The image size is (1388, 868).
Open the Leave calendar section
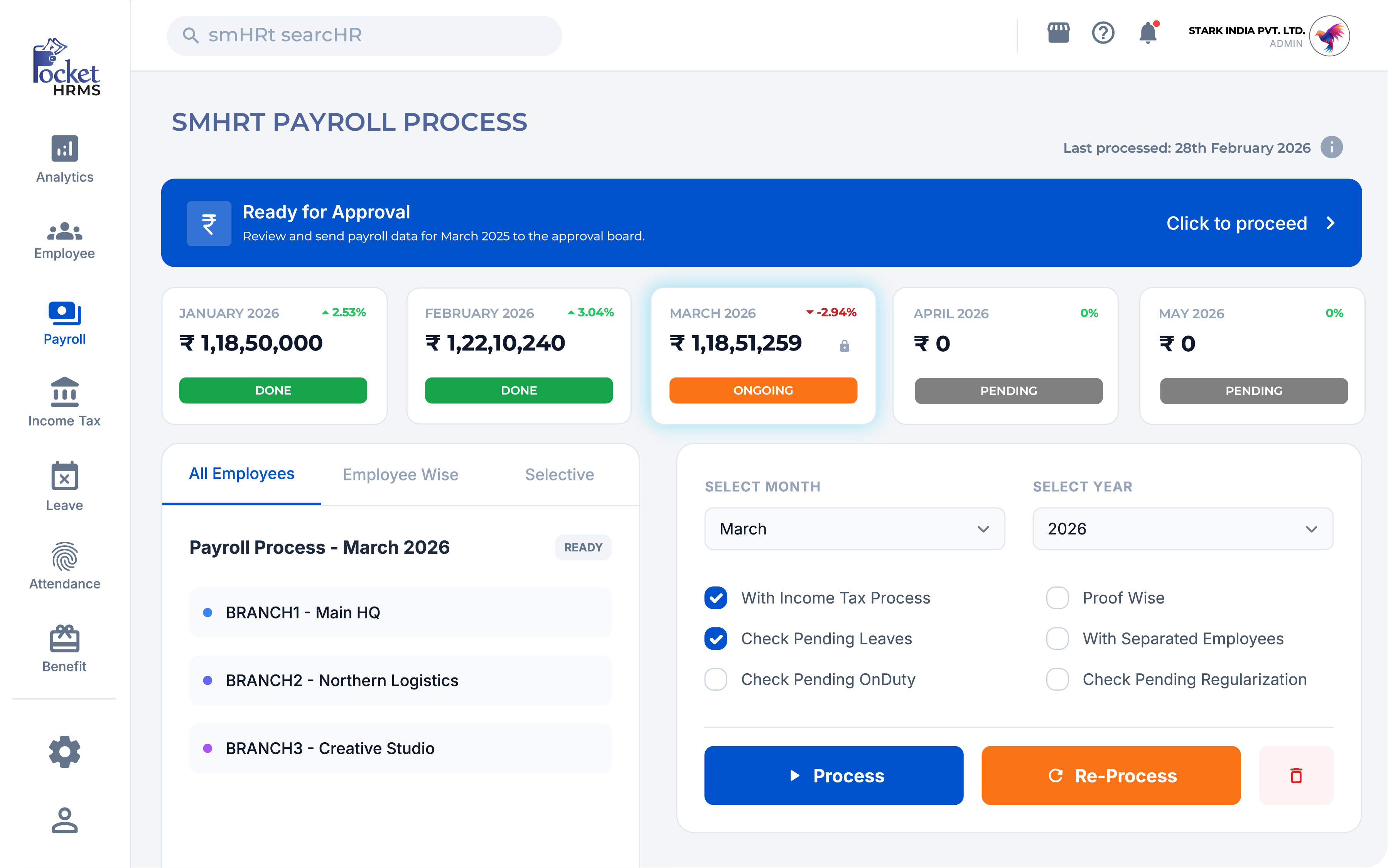(64, 486)
